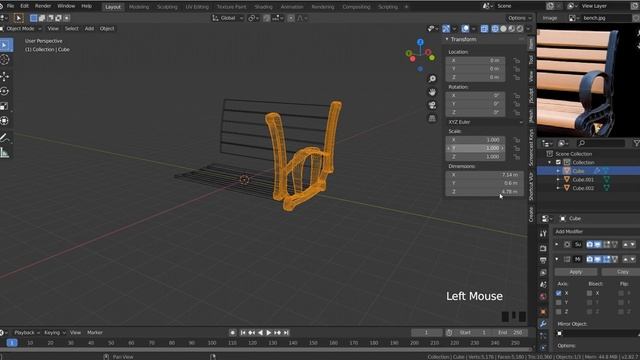Click the pan view hand icon
Image resolution: width=640 pixels, height=360 pixels.
432,92
